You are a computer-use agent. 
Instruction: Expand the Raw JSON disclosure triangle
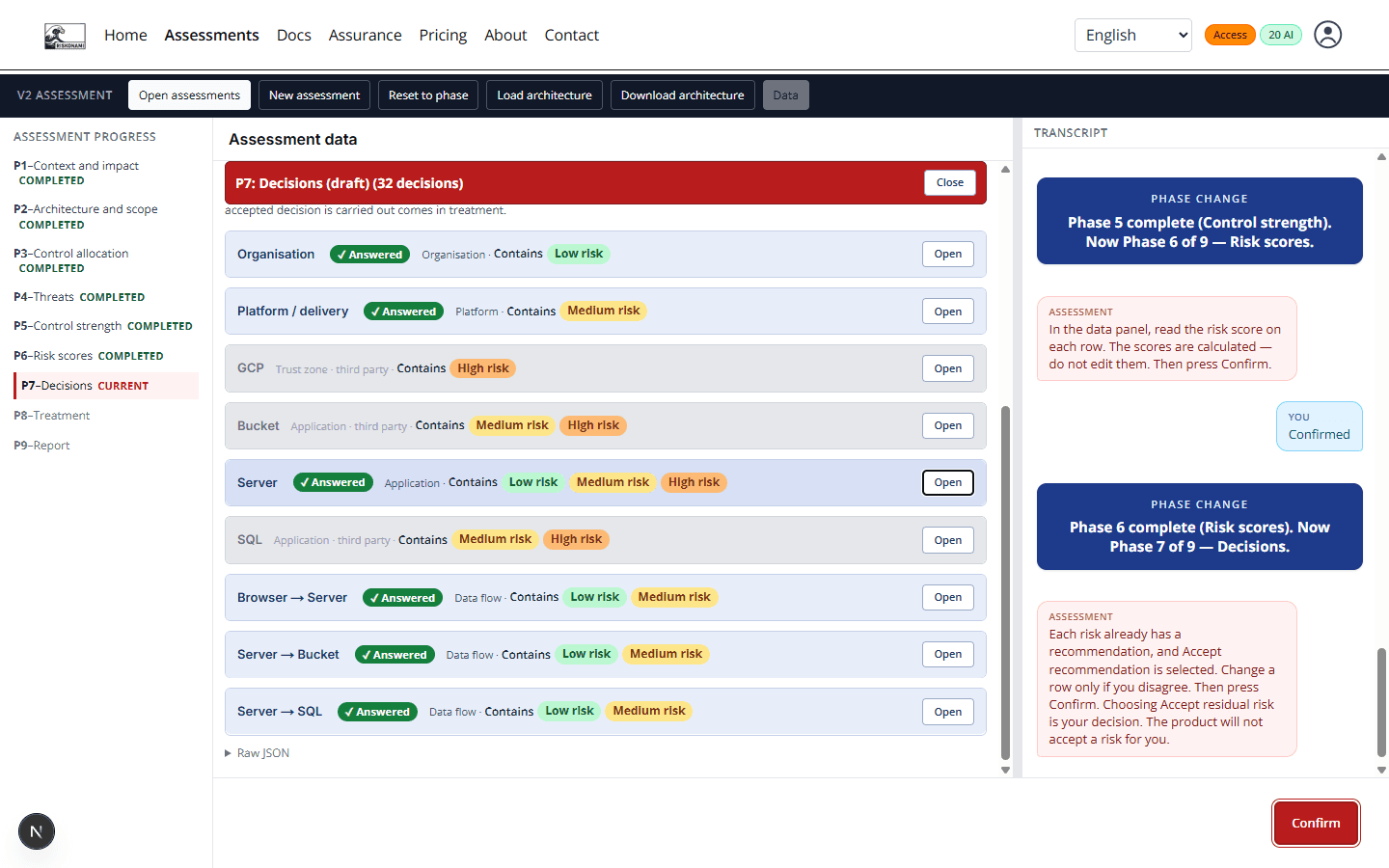229,753
